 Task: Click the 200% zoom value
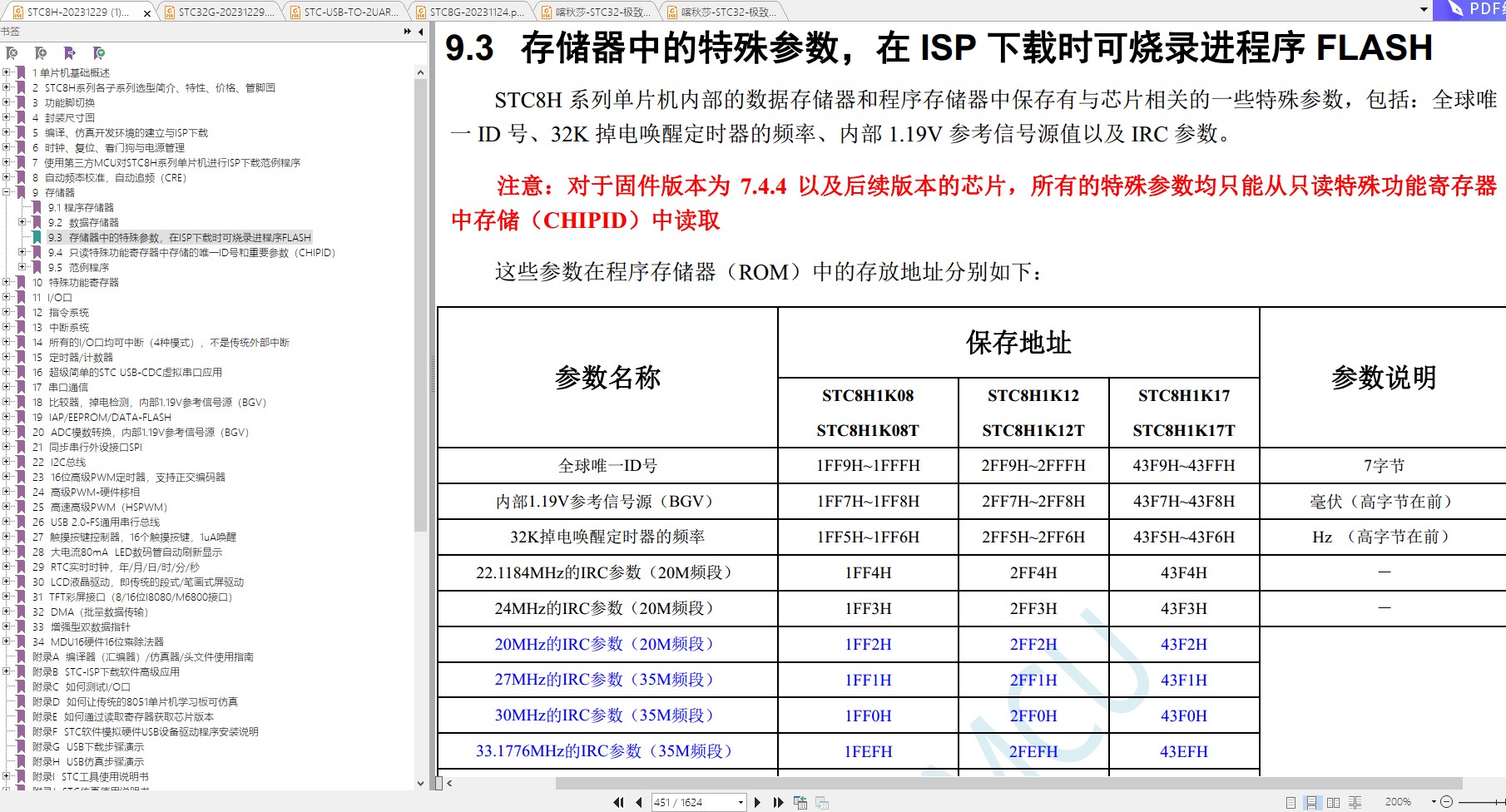pos(1398,802)
